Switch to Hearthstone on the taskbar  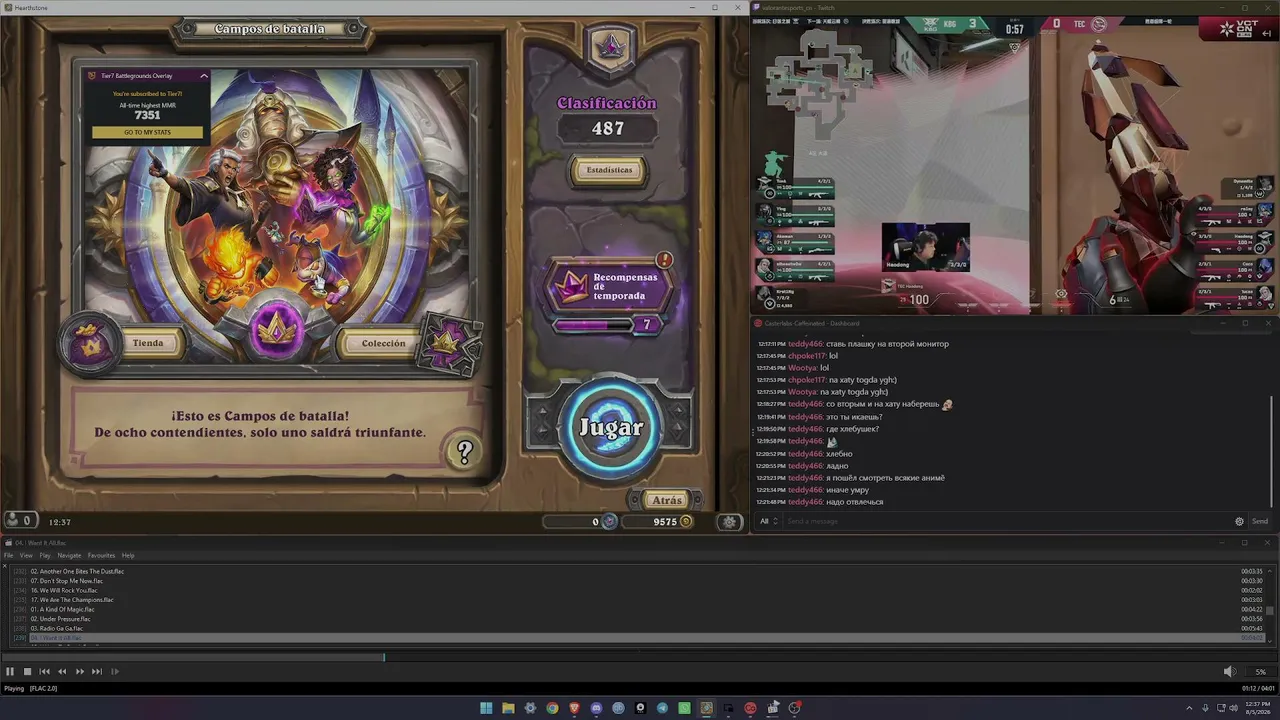click(706, 708)
